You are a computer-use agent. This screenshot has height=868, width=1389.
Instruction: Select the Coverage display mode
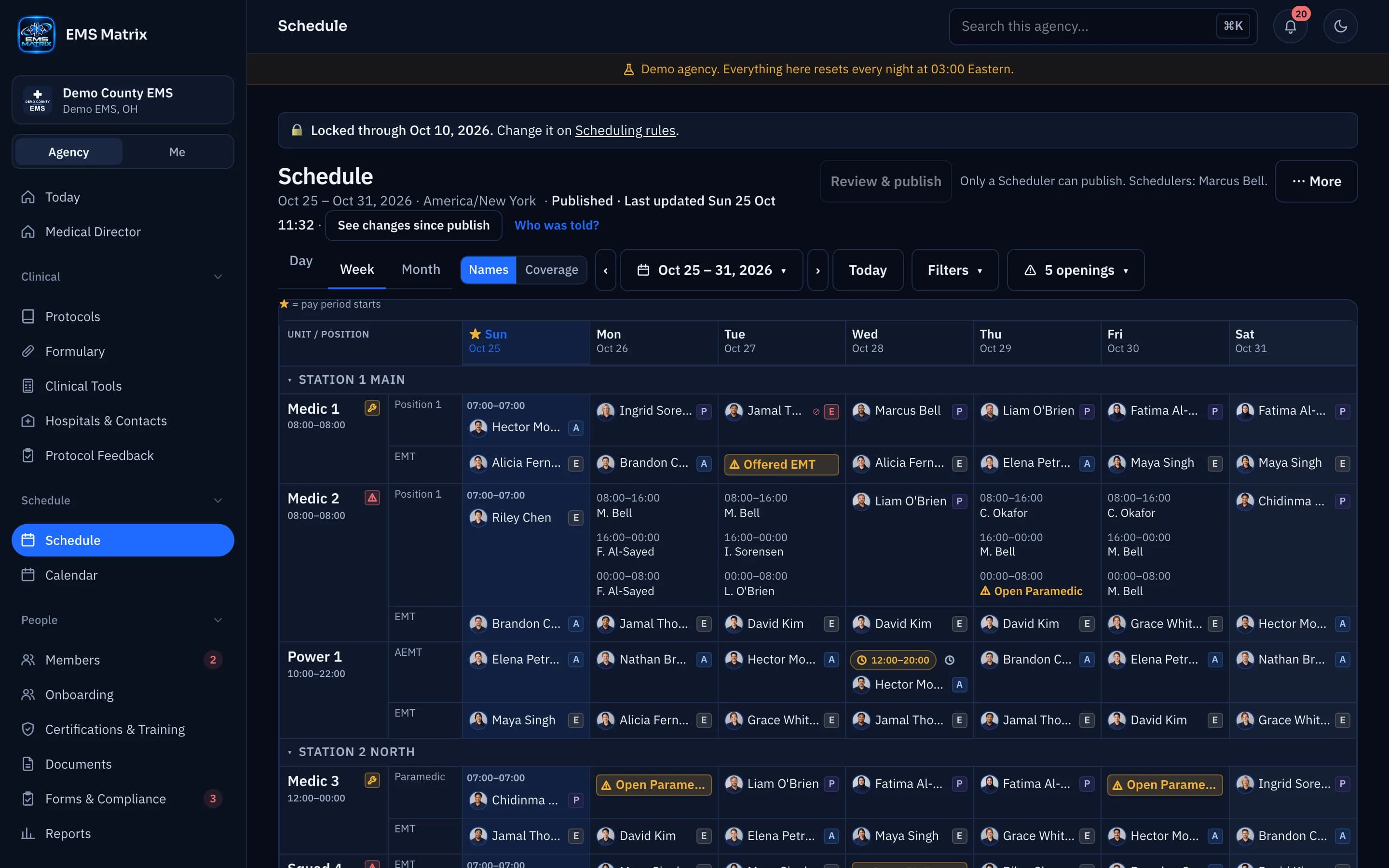point(551,270)
